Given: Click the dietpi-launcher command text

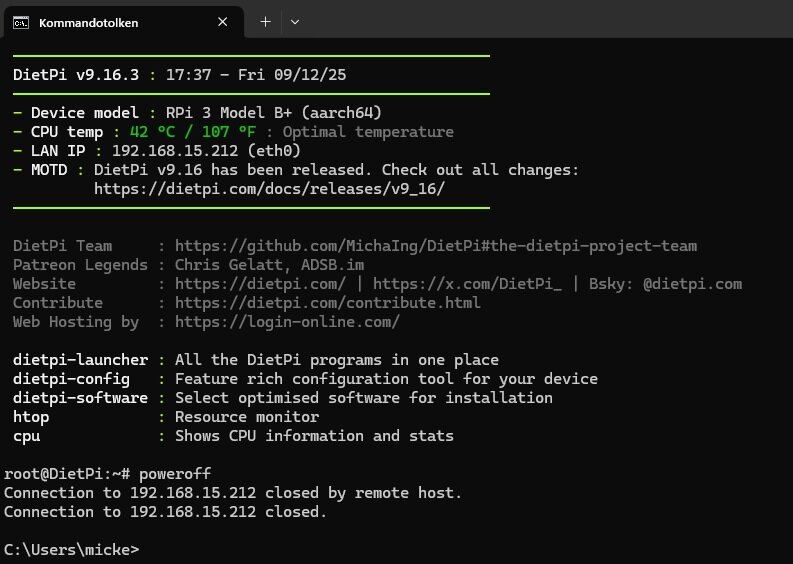Looking at the screenshot, I should (80, 360).
